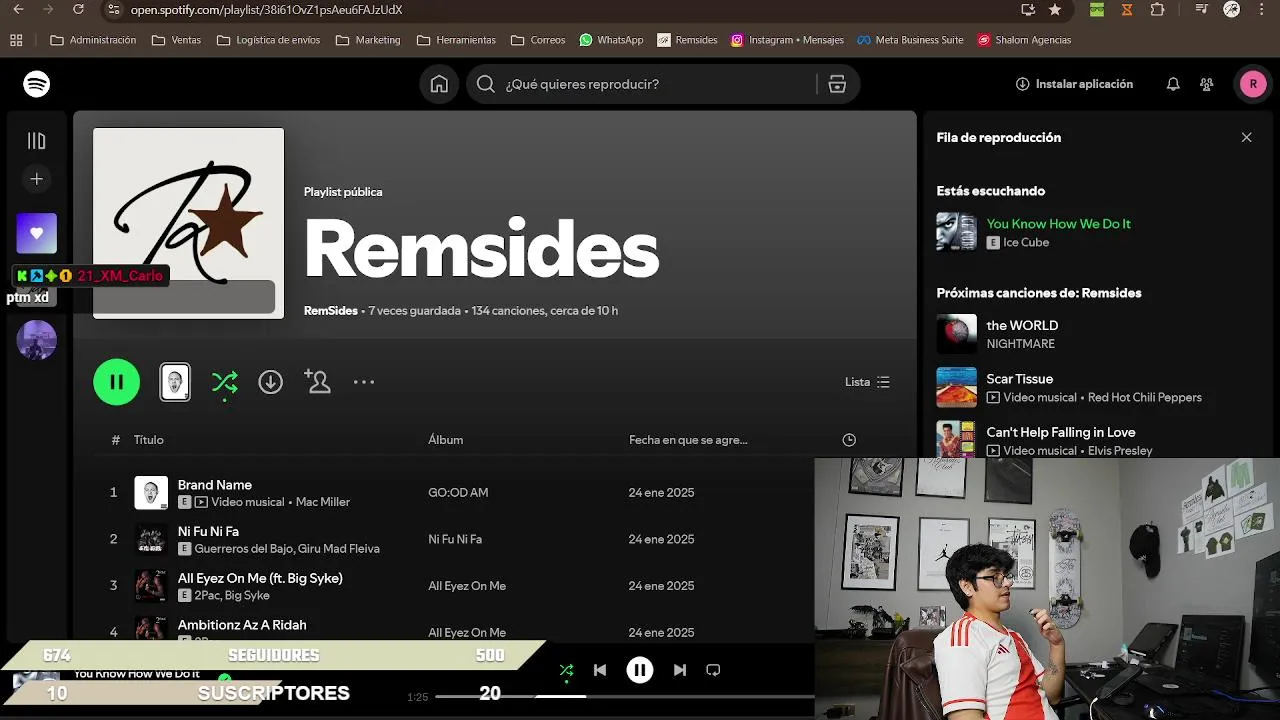Select All Eyez On Me (ft. Big Syke)

[260, 578]
